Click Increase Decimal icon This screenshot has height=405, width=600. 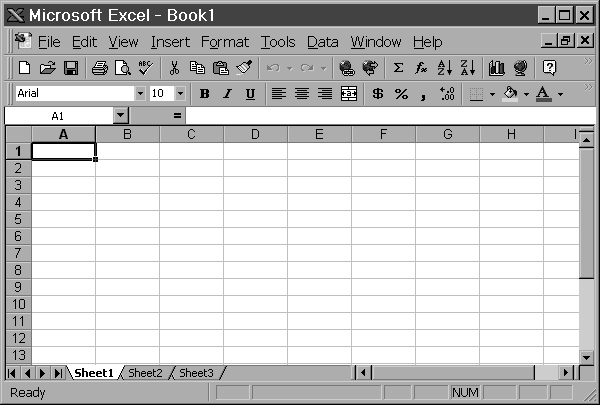coord(447,94)
